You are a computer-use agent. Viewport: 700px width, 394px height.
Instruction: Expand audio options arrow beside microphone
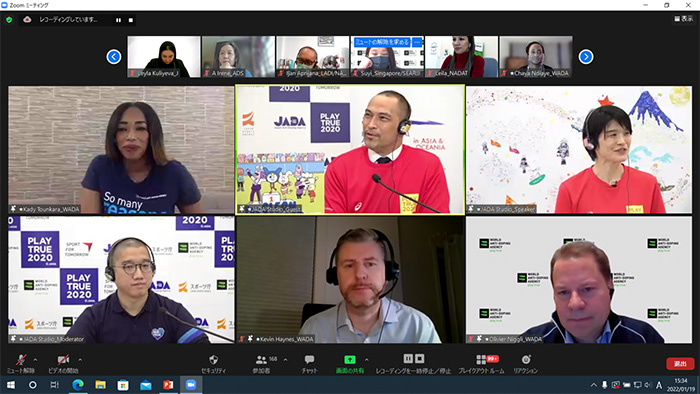click(x=35, y=360)
